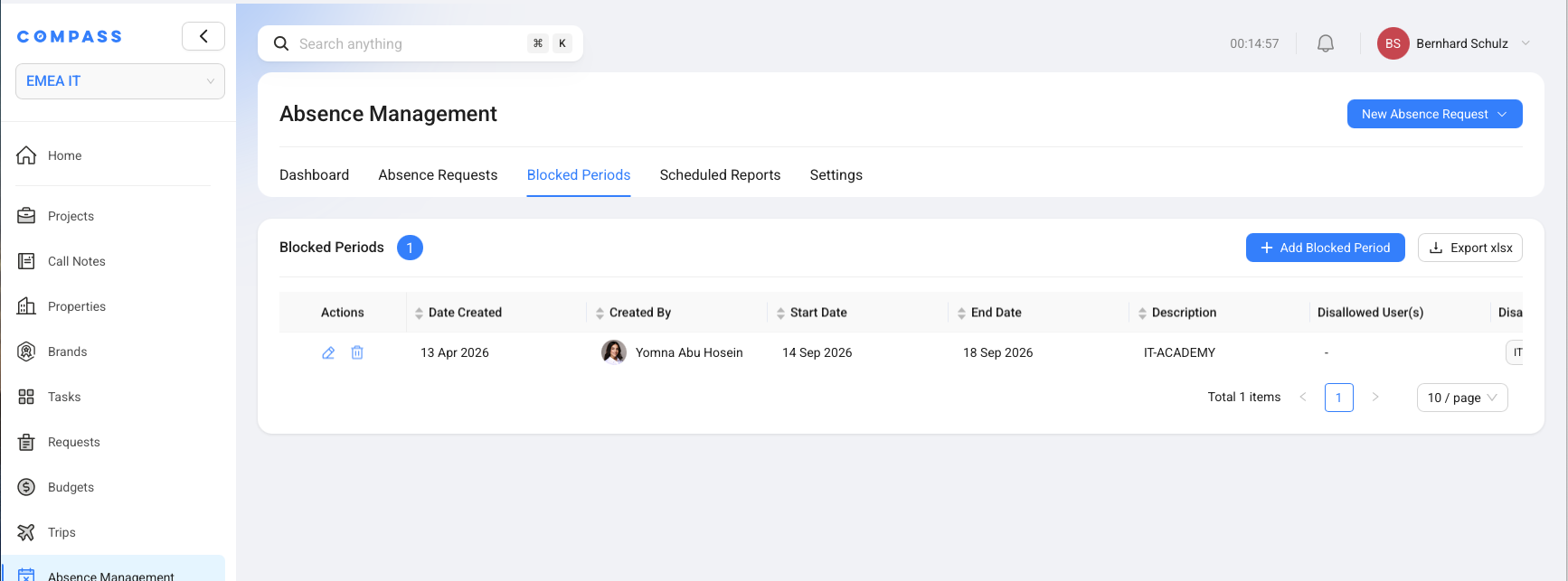Open the Requests clipboard icon
This screenshot has height=581, width=1568.
pos(26,442)
